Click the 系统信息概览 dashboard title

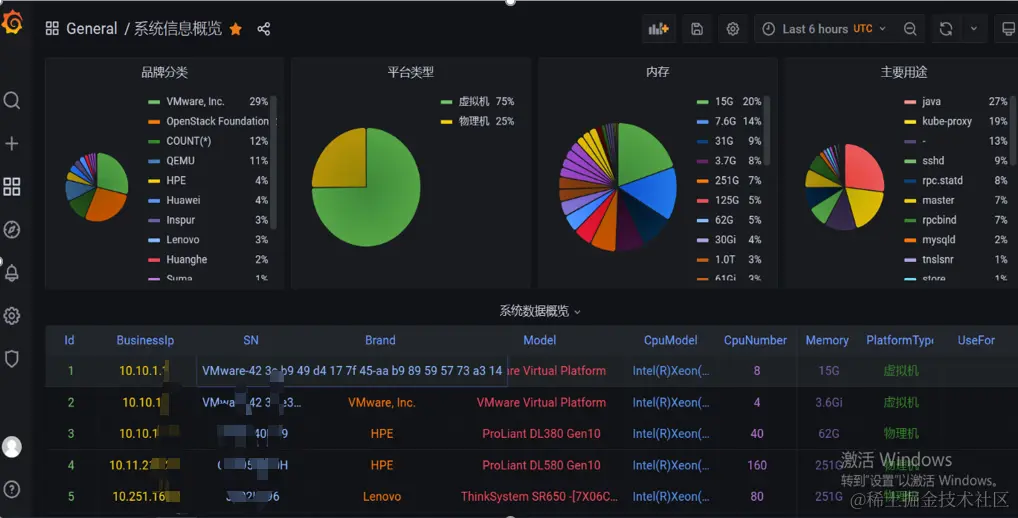click(178, 29)
